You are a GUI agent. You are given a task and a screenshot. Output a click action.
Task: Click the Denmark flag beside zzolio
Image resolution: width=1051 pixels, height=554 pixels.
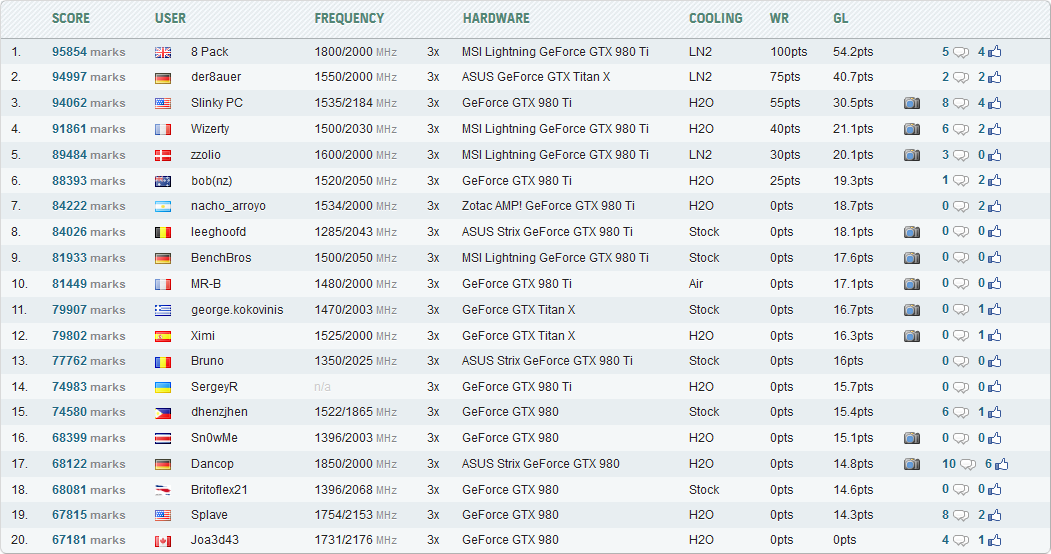point(163,155)
